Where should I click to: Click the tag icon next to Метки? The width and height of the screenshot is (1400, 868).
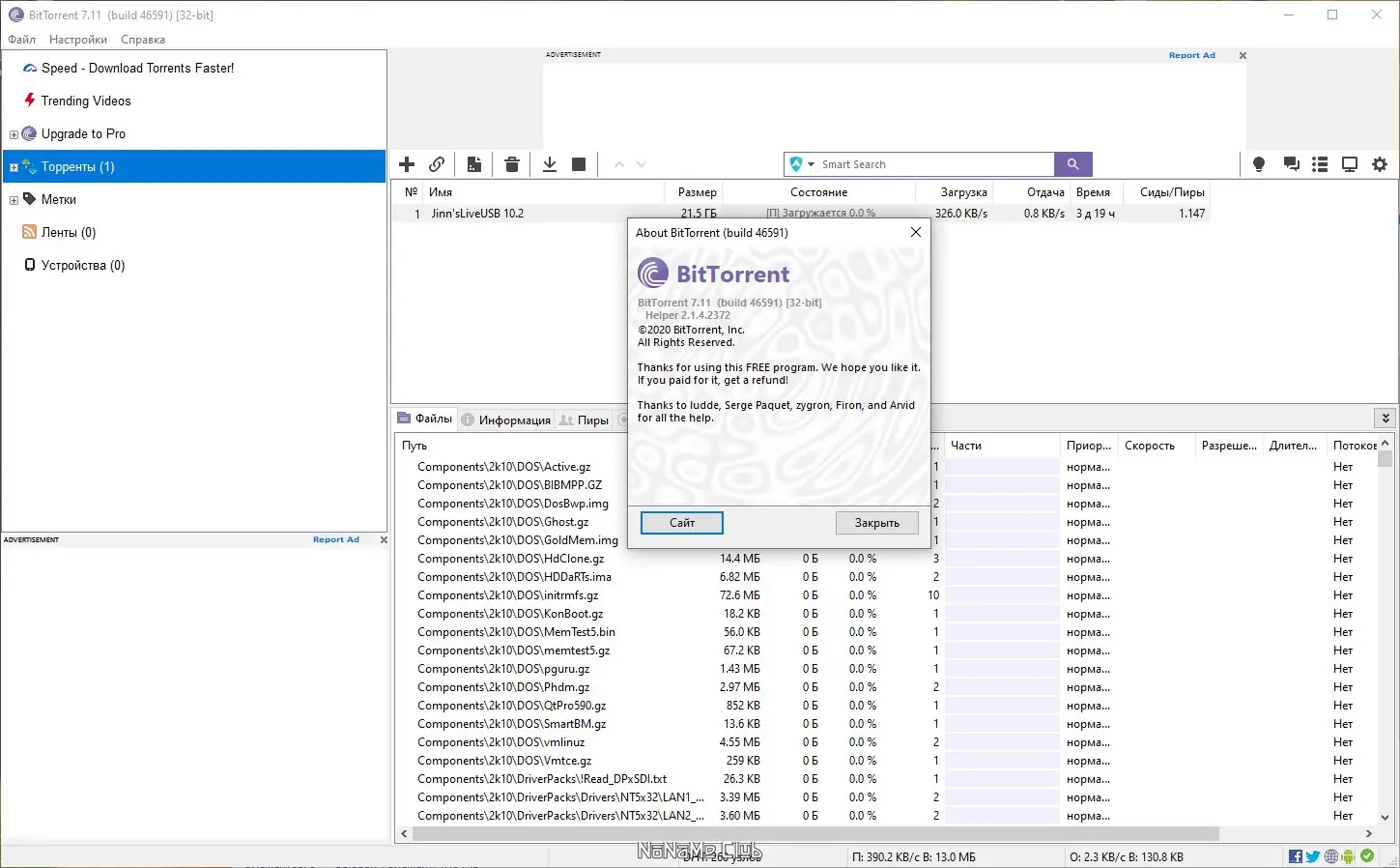point(29,199)
